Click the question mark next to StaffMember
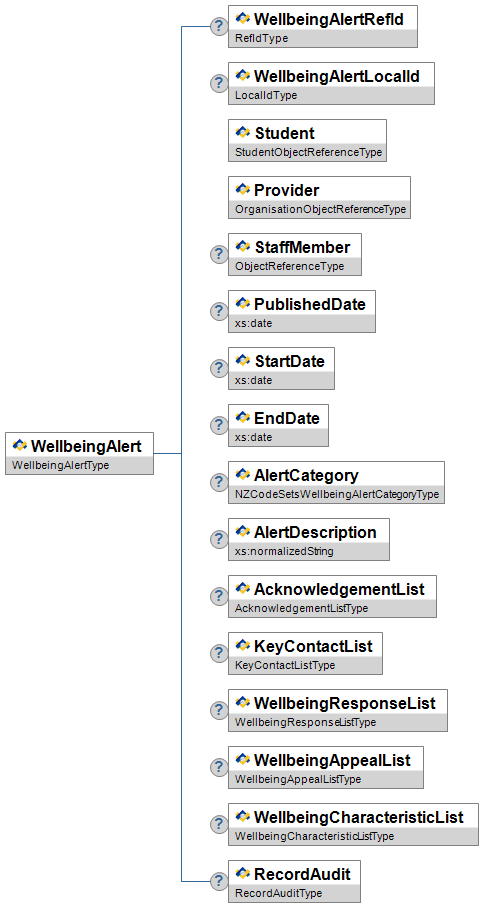 [x=219, y=254]
